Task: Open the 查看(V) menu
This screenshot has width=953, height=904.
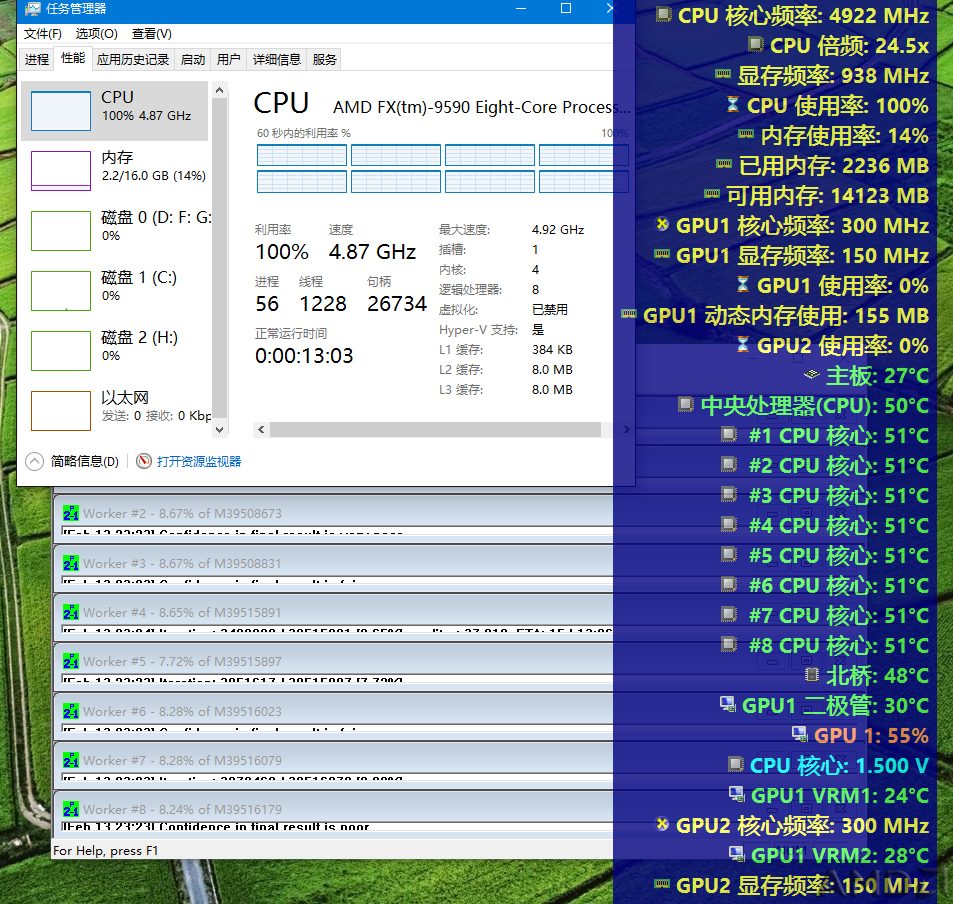Action: [152, 34]
